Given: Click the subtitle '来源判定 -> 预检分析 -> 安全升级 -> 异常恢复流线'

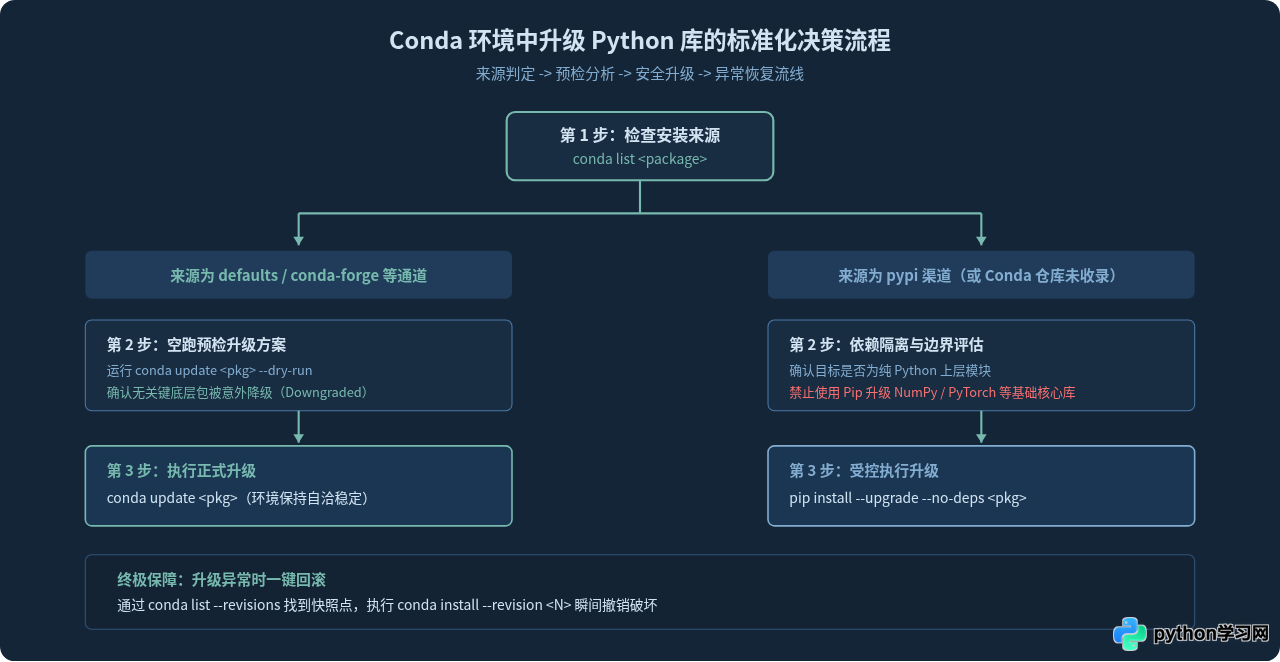Looking at the screenshot, I should 640,74.
